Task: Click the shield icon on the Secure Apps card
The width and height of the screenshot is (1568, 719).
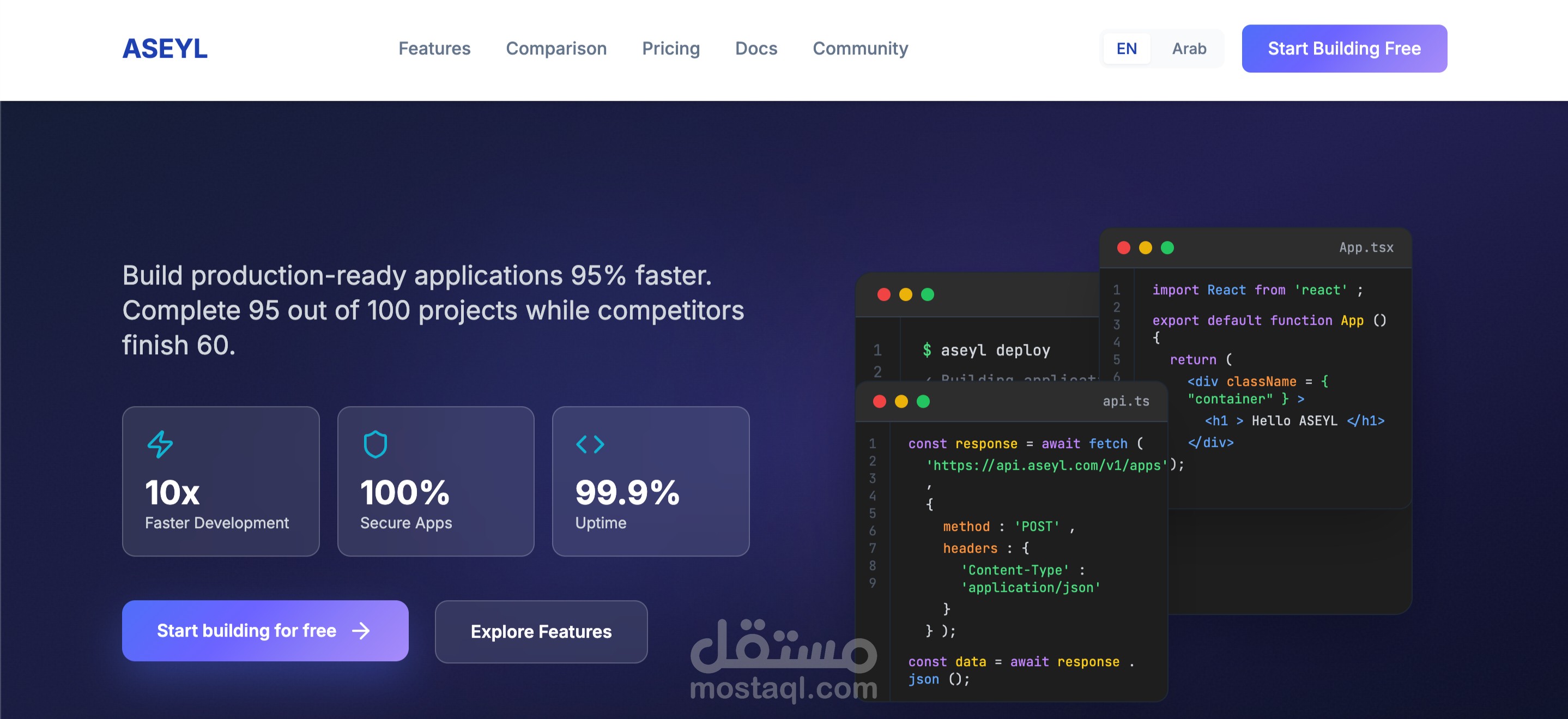Action: coord(376,445)
